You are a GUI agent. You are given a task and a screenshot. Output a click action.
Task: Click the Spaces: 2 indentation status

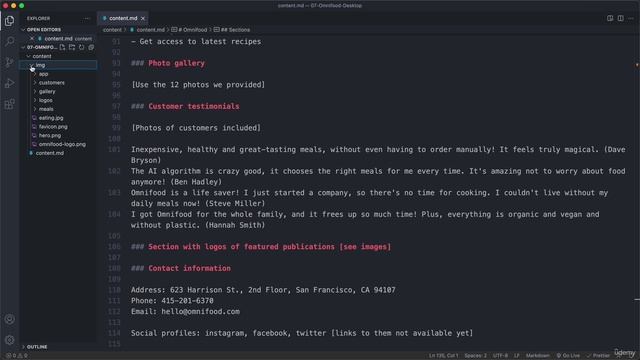tap(475, 356)
